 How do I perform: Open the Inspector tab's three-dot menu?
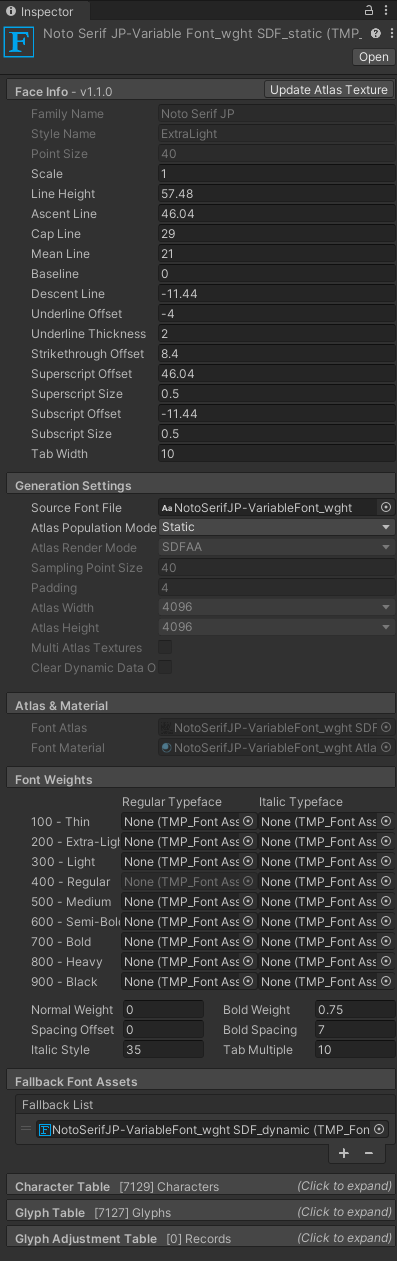click(387, 10)
